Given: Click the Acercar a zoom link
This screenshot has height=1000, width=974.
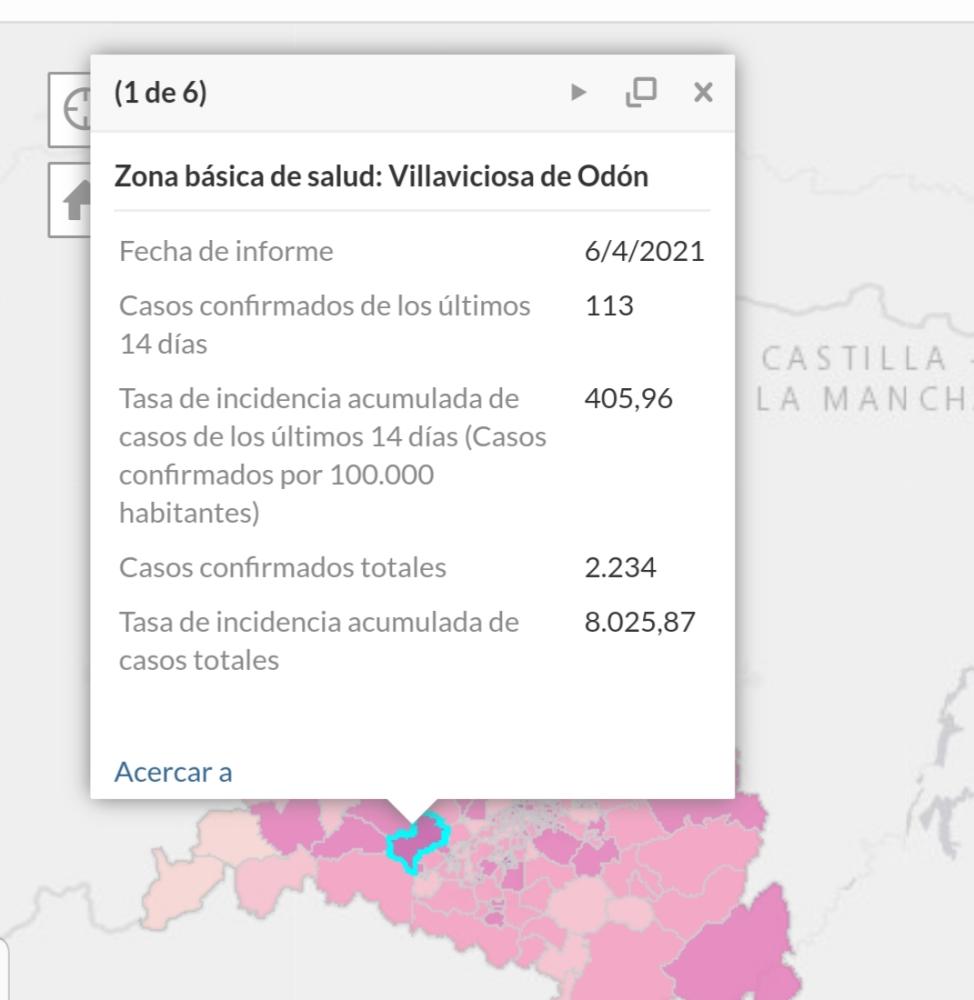Looking at the screenshot, I should click(x=174, y=771).
